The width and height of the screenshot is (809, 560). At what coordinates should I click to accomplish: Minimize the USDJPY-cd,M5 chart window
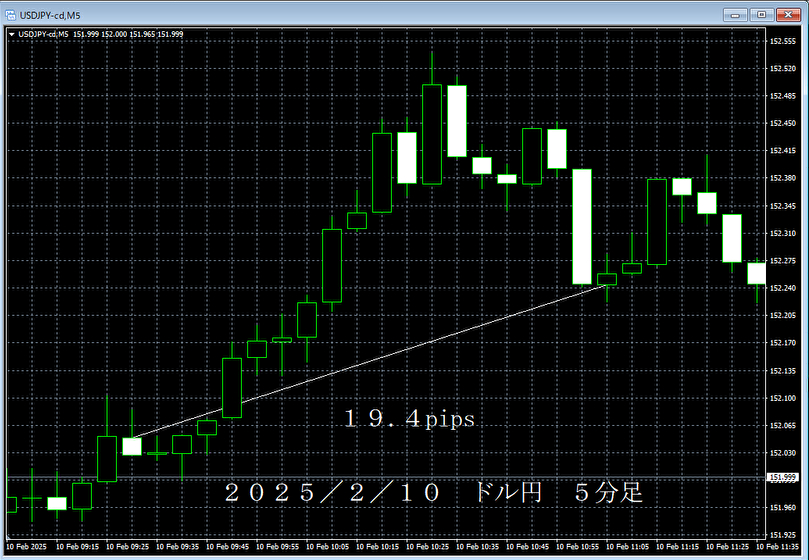point(735,15)
